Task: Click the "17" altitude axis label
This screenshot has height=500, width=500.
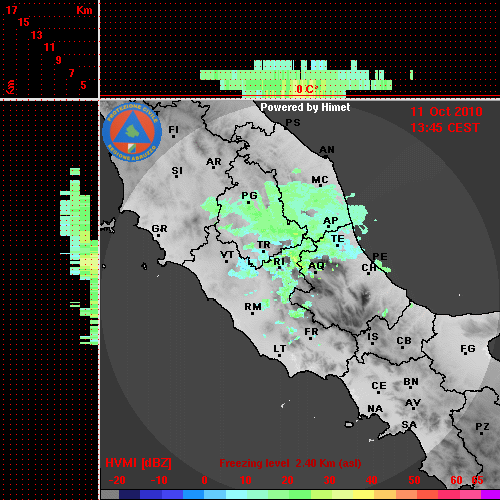Action: tap(11, 10)
